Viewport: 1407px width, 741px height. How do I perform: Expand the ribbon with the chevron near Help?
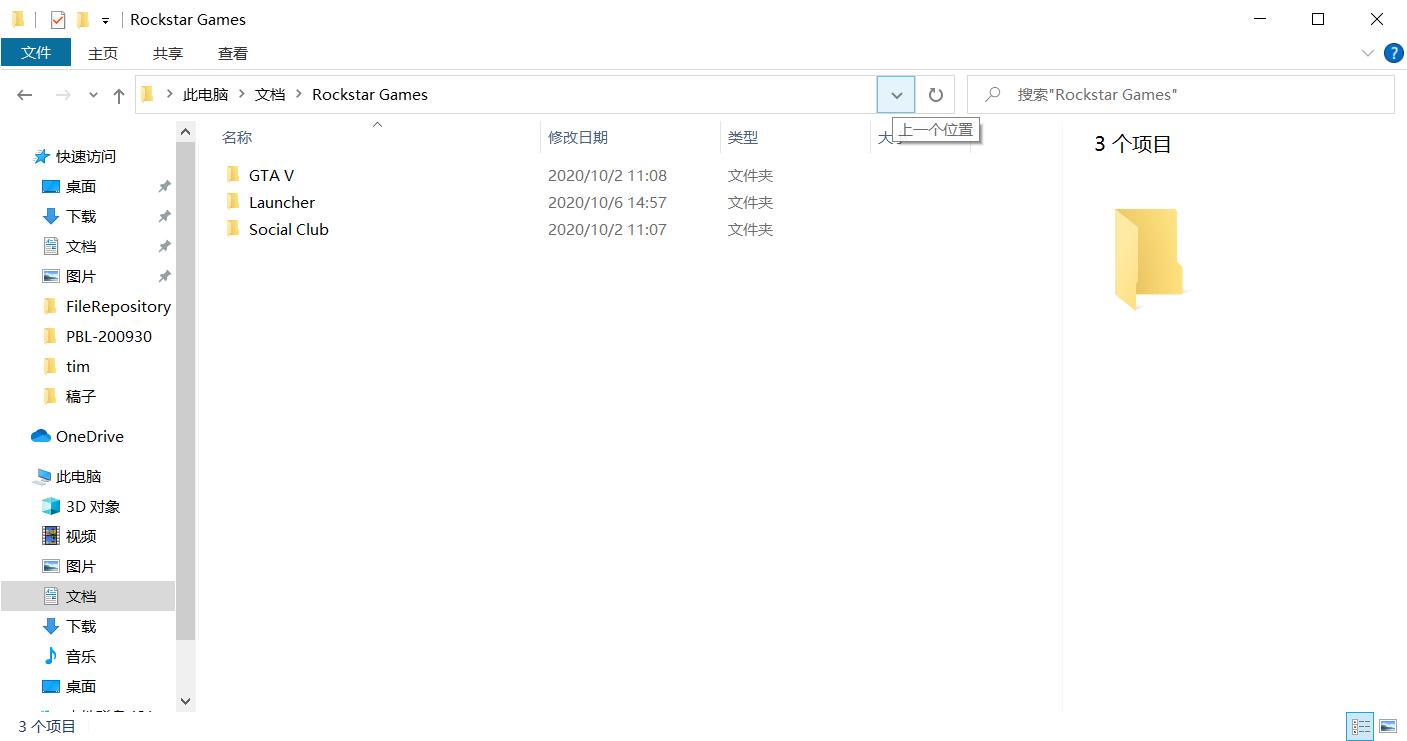(1368, 53)
